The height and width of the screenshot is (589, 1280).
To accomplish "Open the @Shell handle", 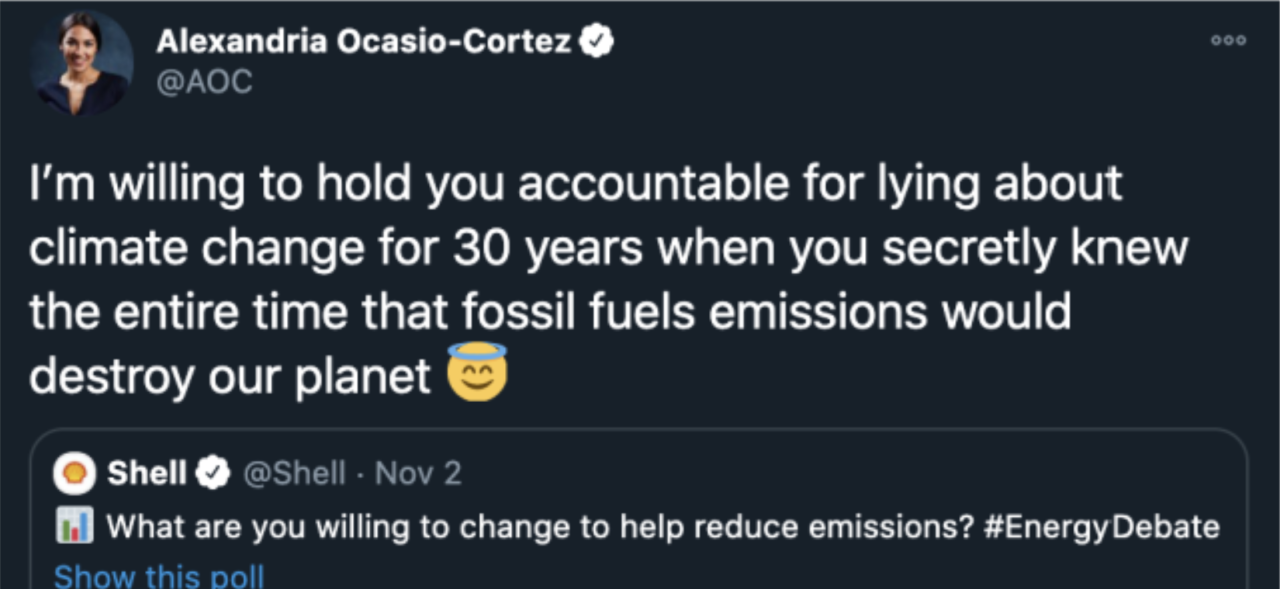I will pos(295,473).
